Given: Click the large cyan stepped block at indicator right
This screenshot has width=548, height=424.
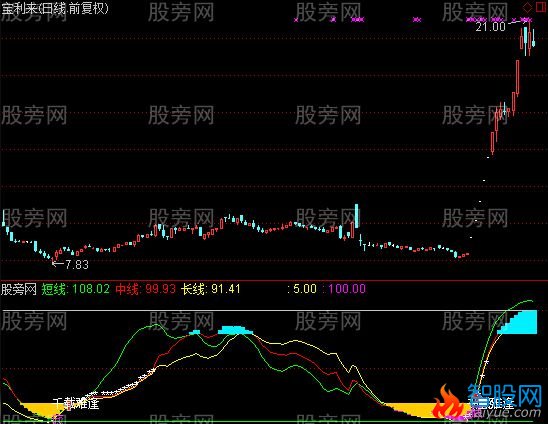Looking at the screenshot, I should 520,322.
